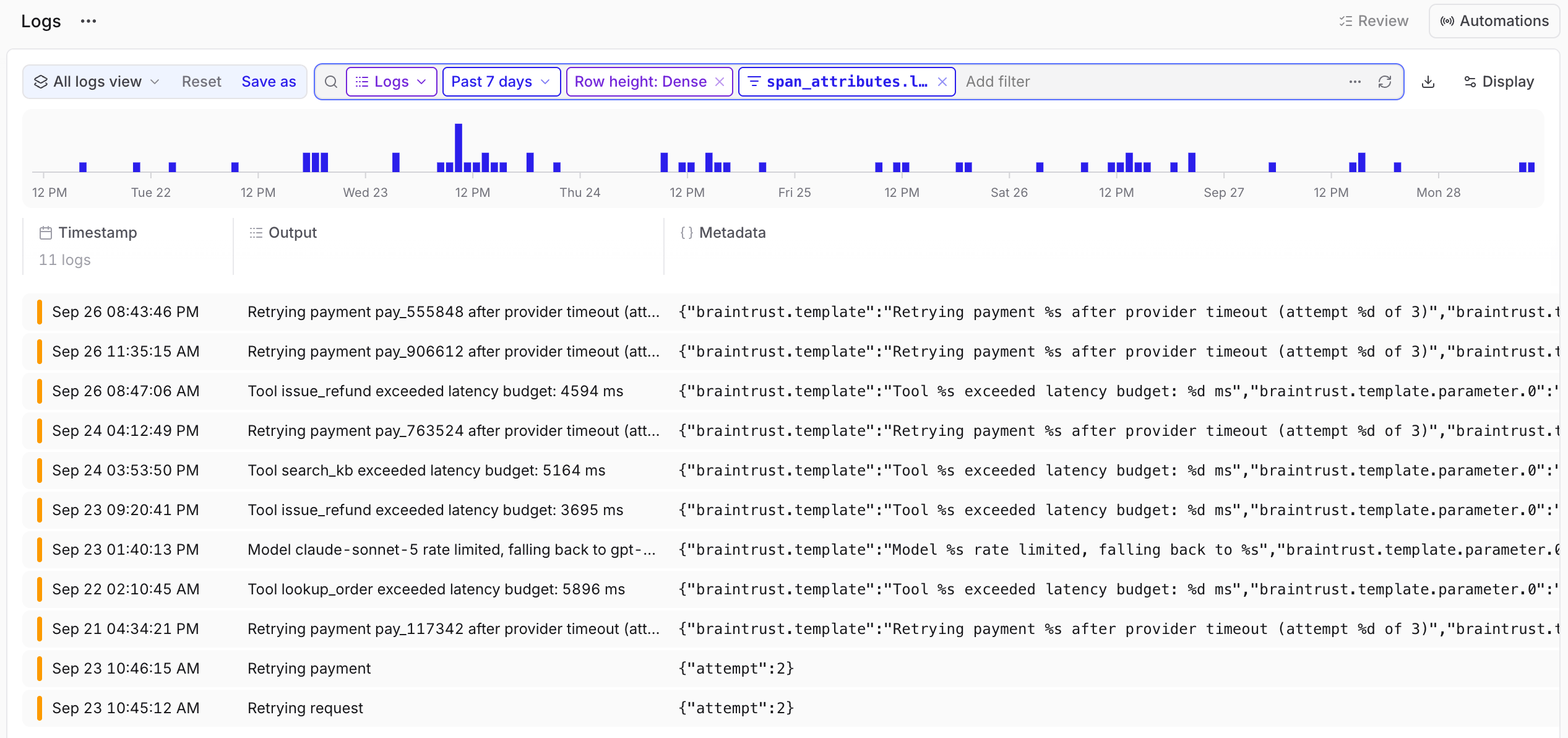
Task: Open log row Sep 21 04:34:21 PM
Action: click(791, 629)
